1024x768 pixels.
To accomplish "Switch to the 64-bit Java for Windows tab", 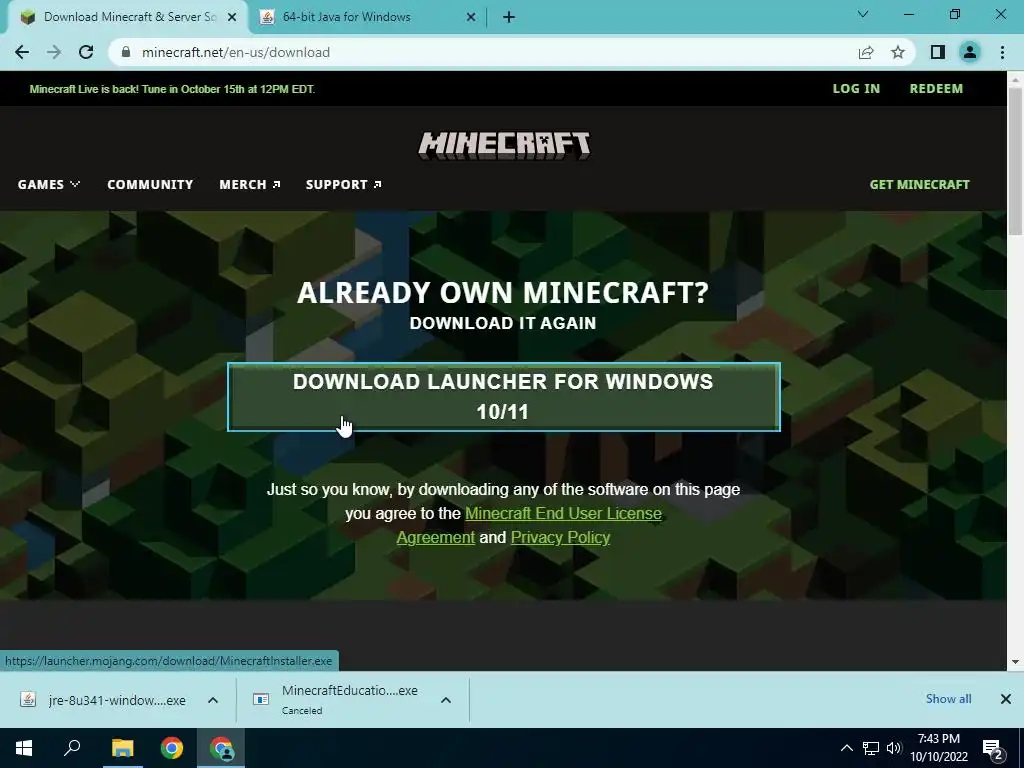I will [x=368, y=17].
